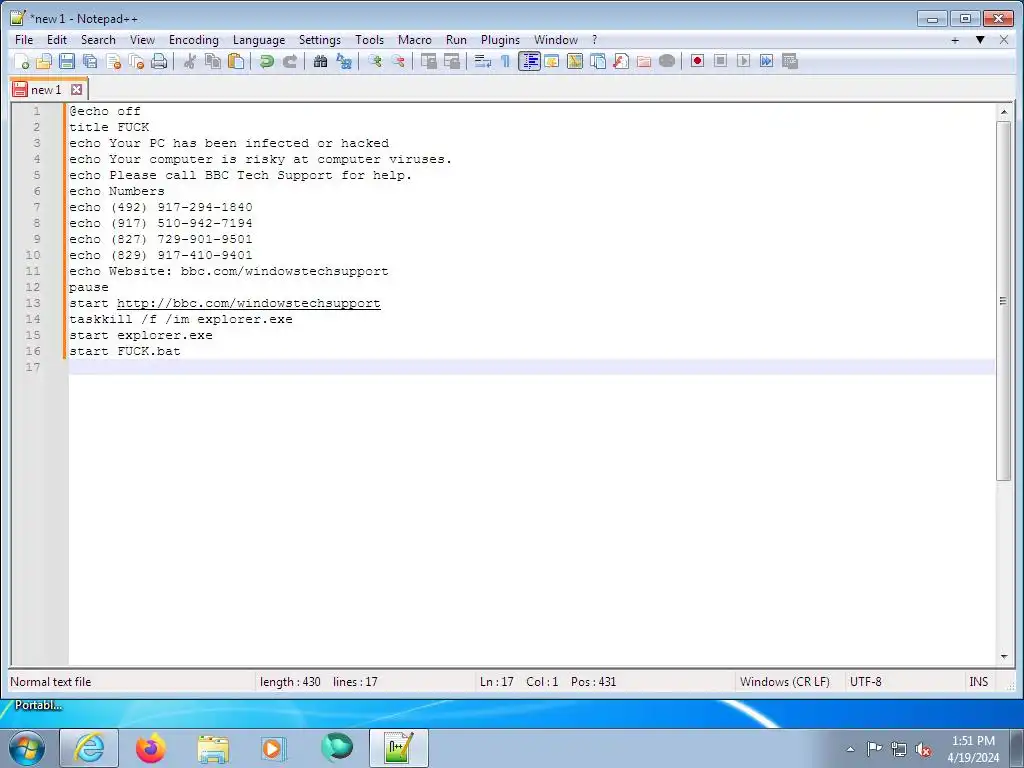The height and width of the screenshot is (768, 1024).
Task: Click the Copy toolbar icon
Action: (213, 61)
